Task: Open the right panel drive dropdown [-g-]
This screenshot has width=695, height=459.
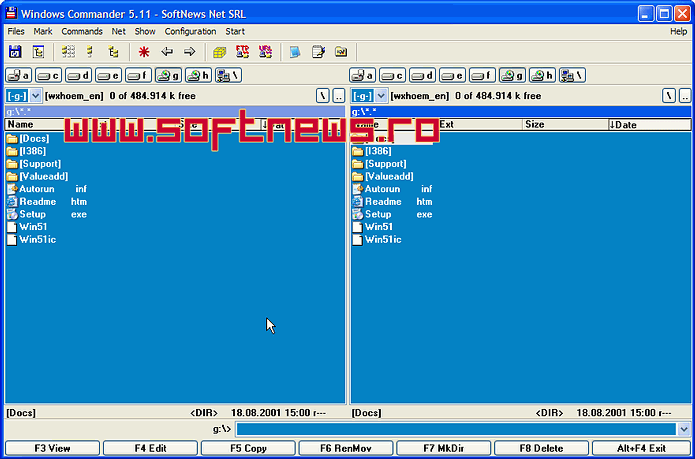Action: [x=369, y=96]
